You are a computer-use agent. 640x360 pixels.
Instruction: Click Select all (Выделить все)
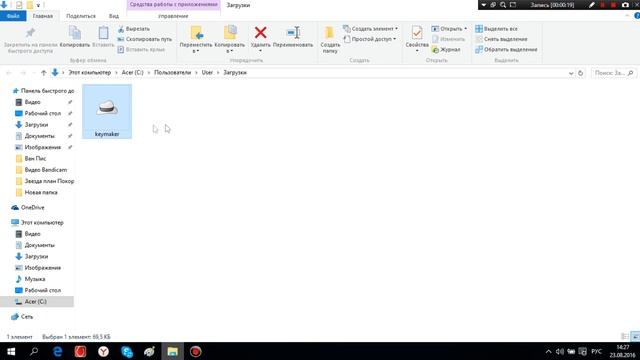(496, 29)
